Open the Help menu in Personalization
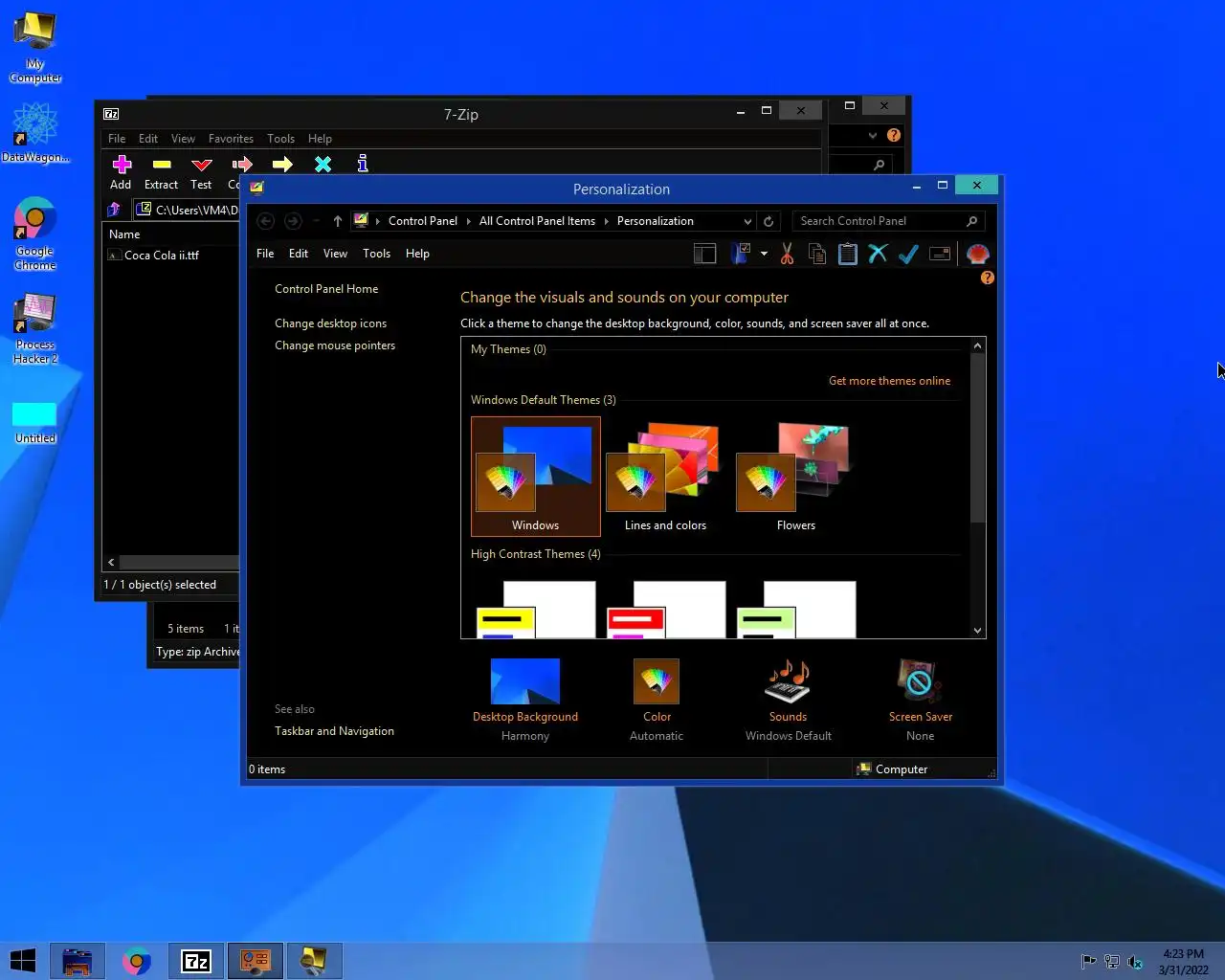1225x980 pixels. 417,254
